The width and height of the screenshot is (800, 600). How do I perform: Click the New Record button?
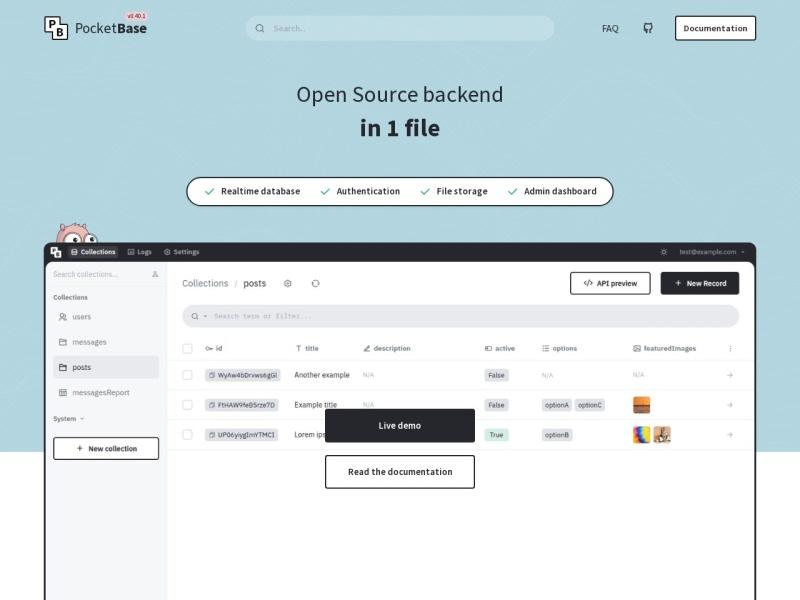tap(700, 283)
